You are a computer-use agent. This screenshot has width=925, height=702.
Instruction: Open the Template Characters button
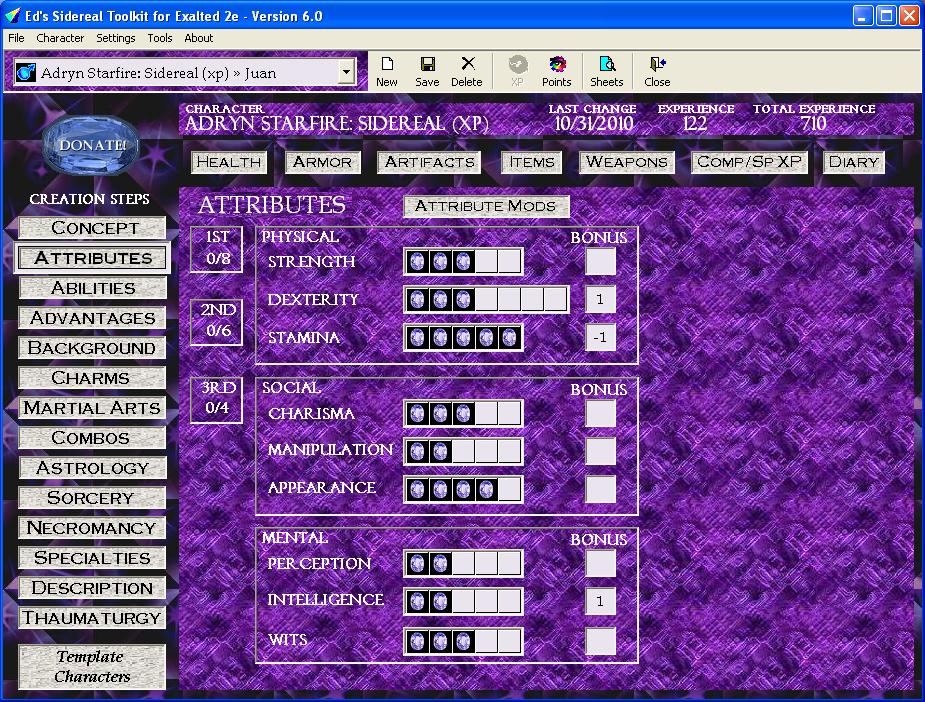coord(92,667)
